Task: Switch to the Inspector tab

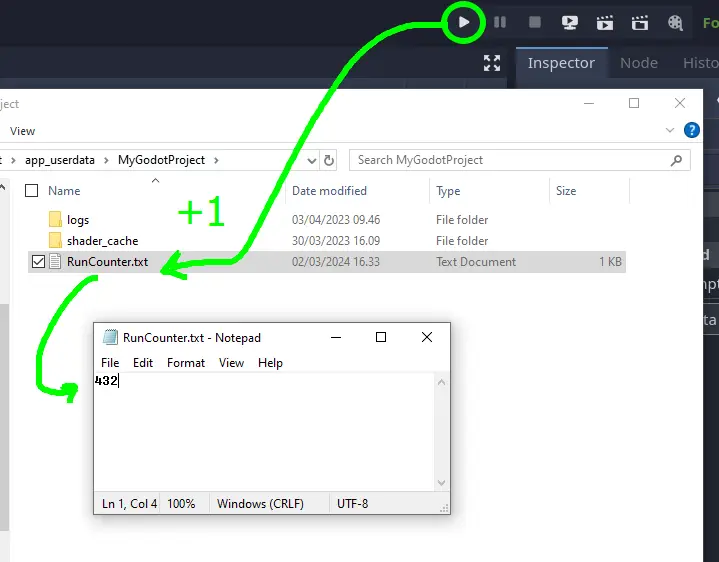Action: pyautogui.click(x=561, y=63)
